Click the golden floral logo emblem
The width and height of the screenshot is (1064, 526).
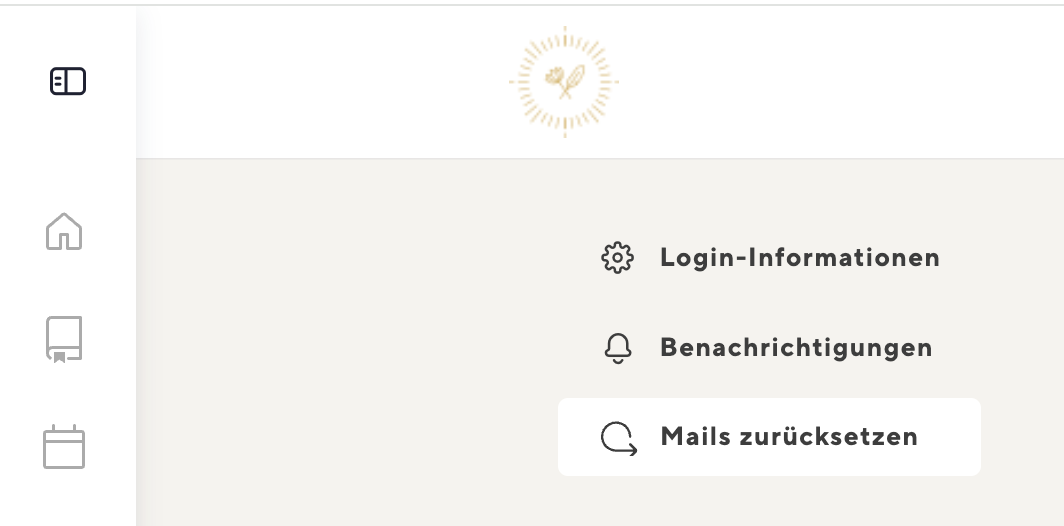pos(565,81)
